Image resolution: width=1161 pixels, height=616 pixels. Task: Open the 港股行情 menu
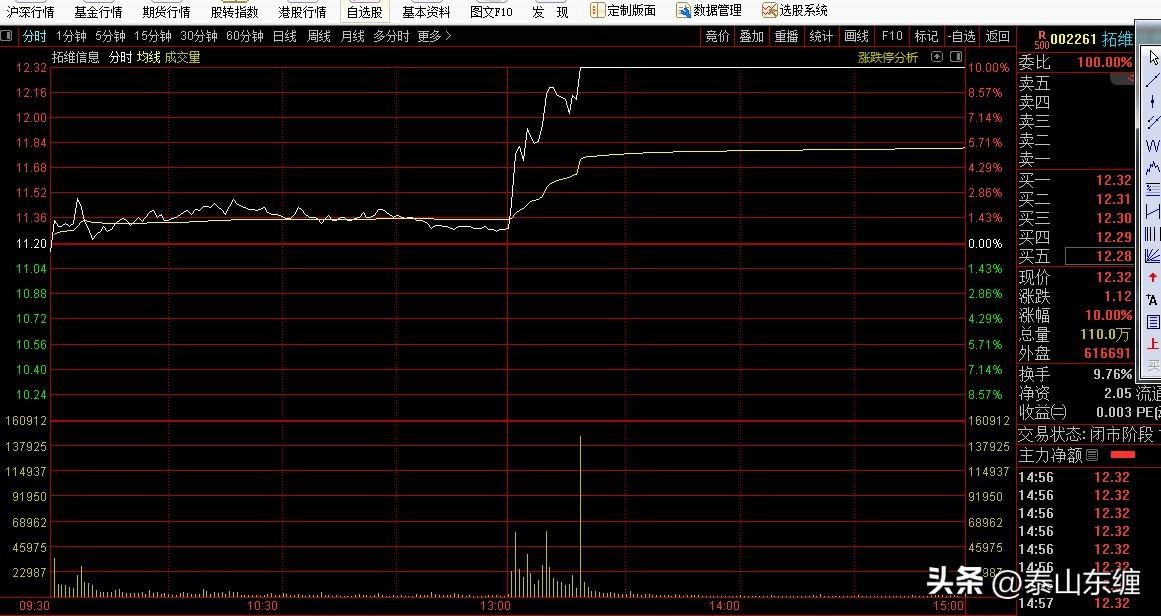pyautogui.click(x=302, y=12)
